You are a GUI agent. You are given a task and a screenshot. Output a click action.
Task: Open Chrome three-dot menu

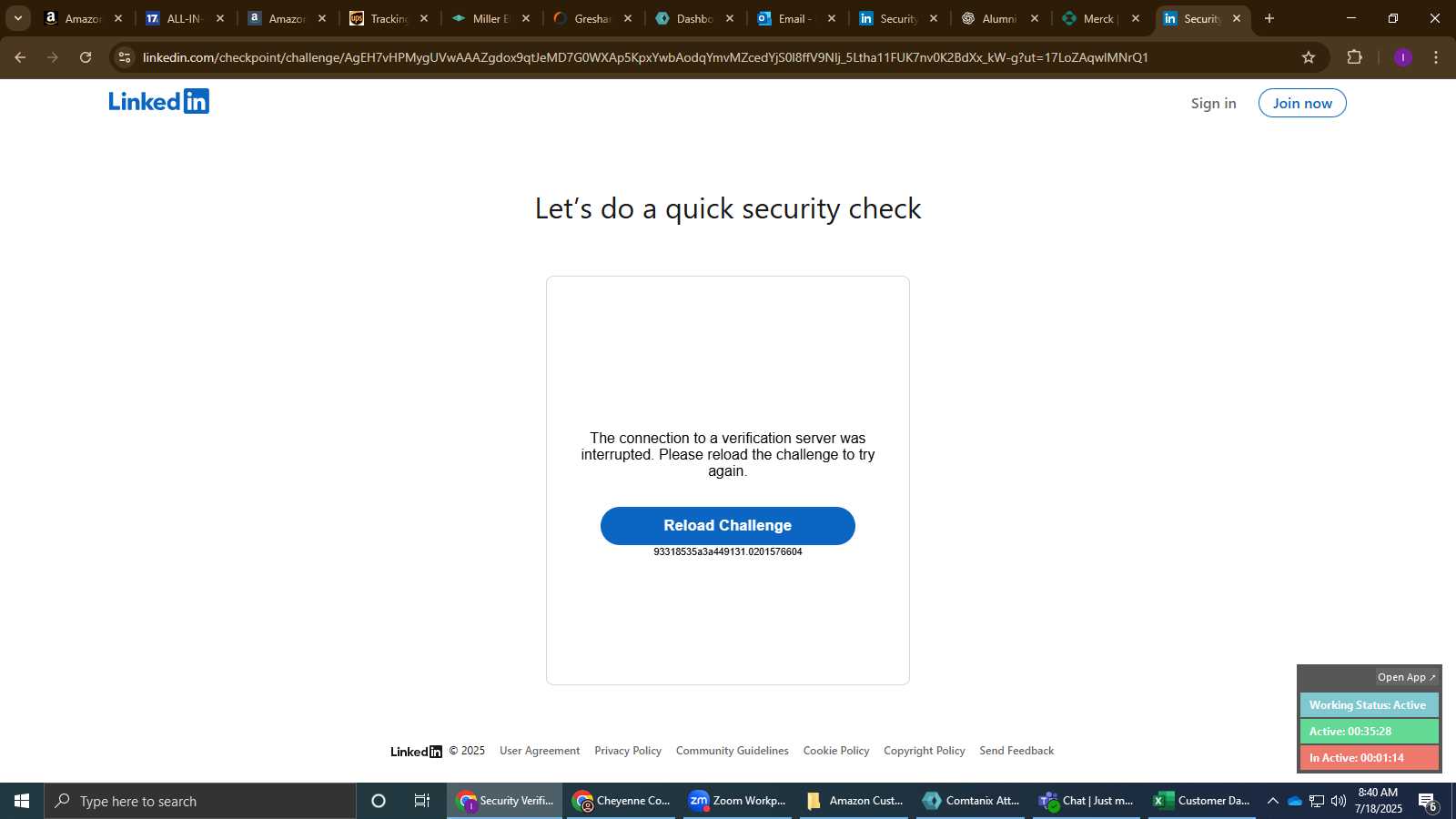tap(1436, 57)
